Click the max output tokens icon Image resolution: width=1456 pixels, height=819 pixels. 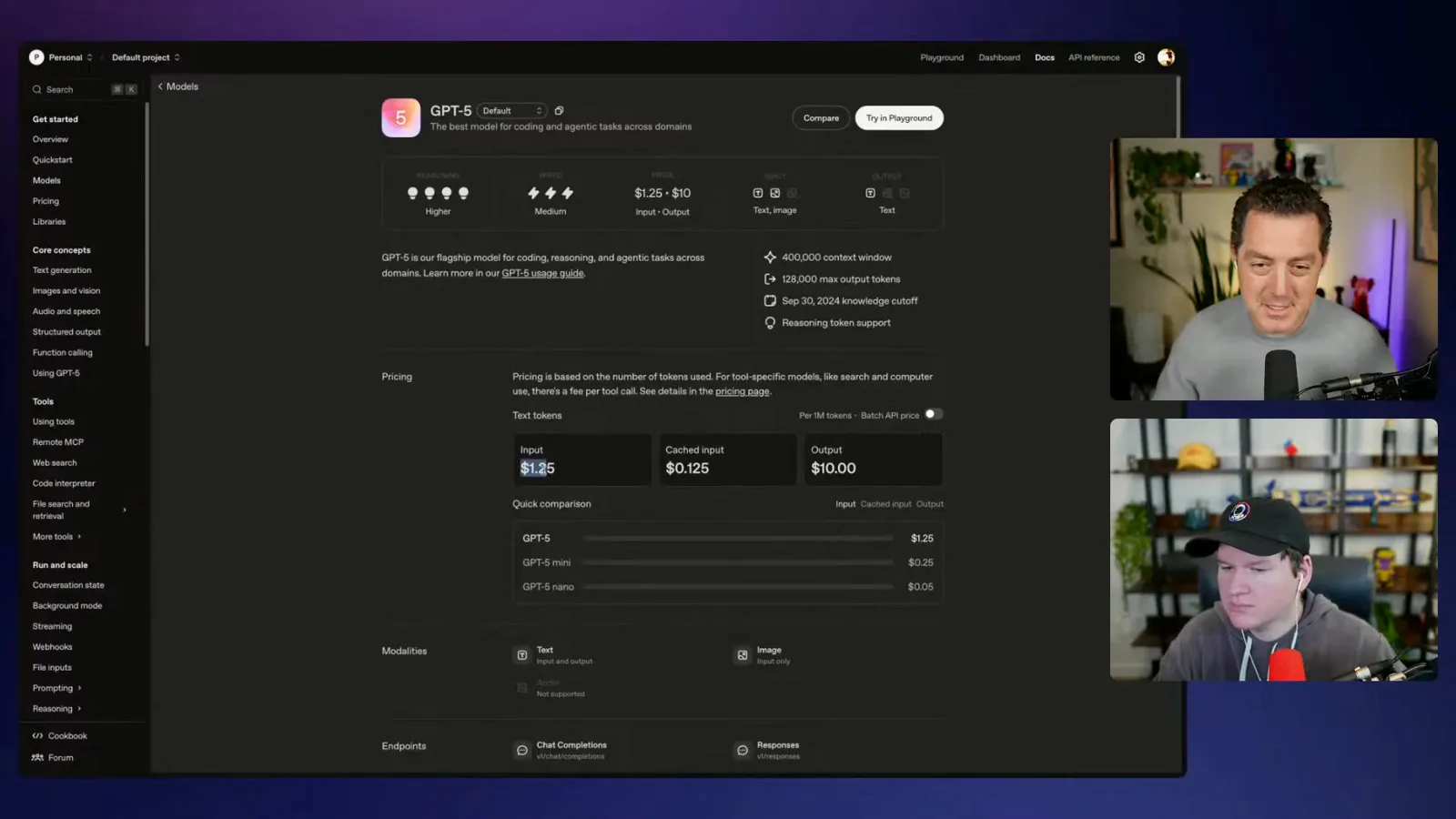coord(770,279)
